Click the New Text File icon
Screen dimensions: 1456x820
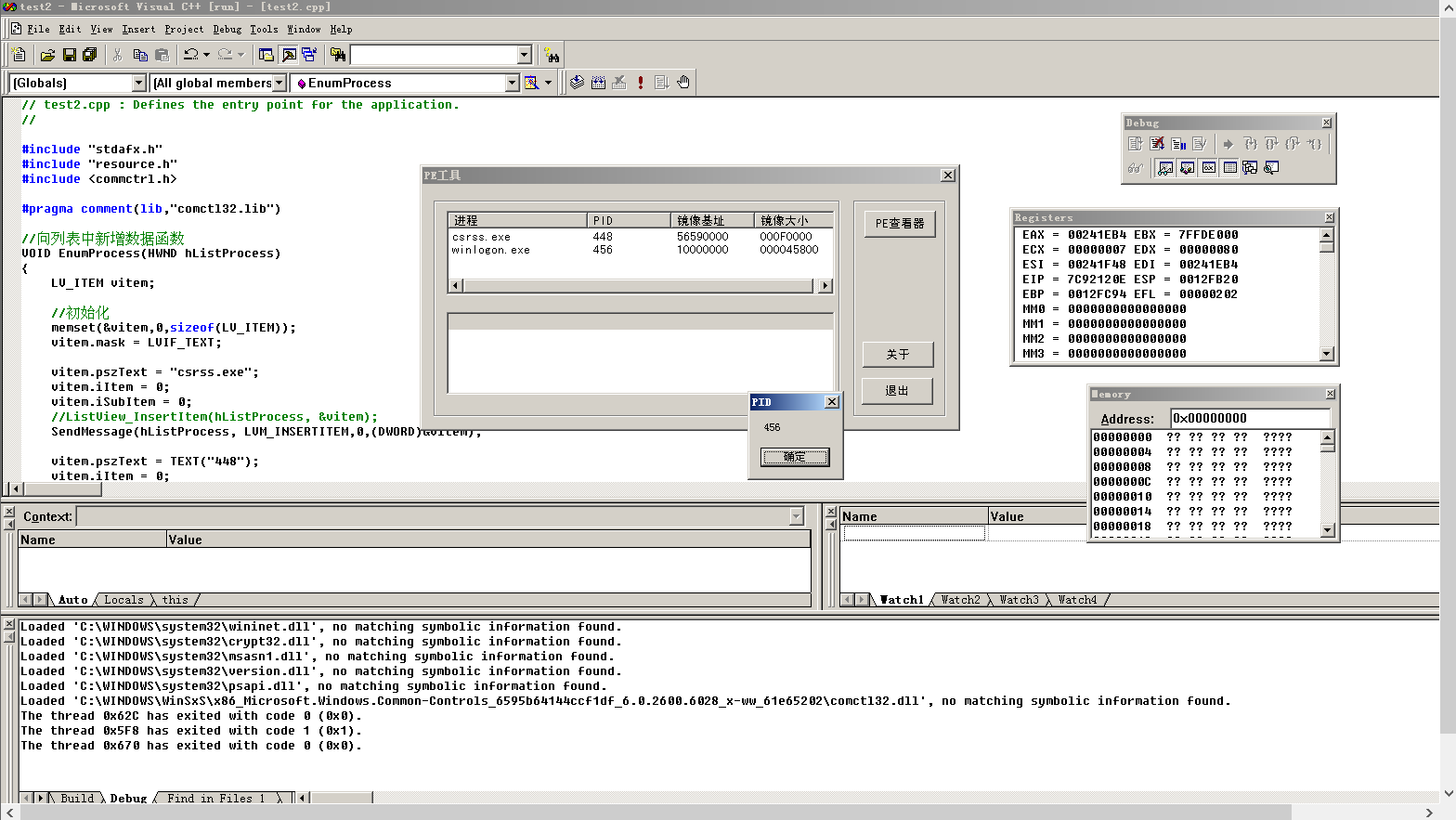(x=19, y=55)
